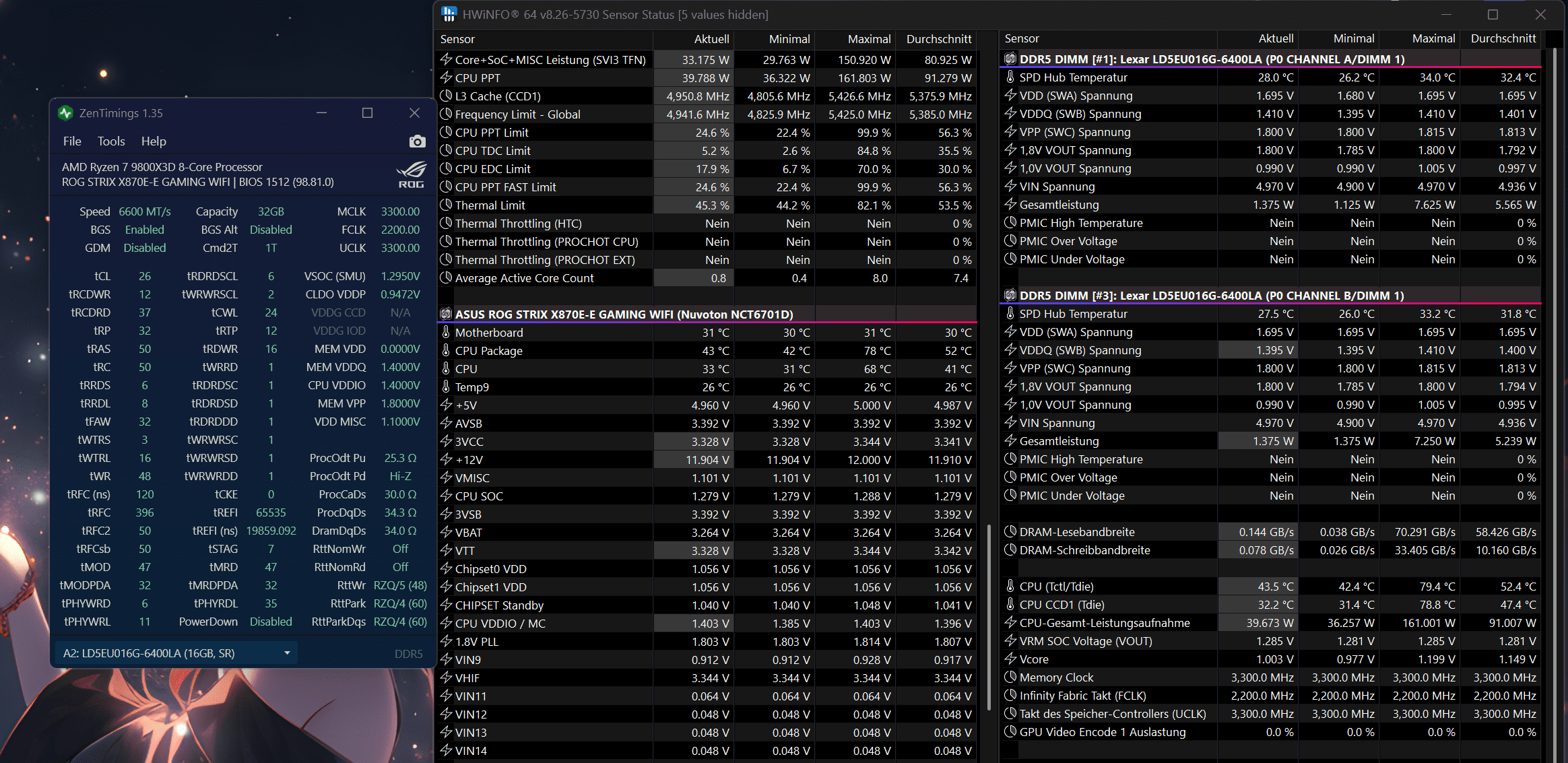The width and height of the screenshot is (1568, 763).
Task: Click the DDR5 DIMM #1 chip icon
Action: coord(1010,59)
